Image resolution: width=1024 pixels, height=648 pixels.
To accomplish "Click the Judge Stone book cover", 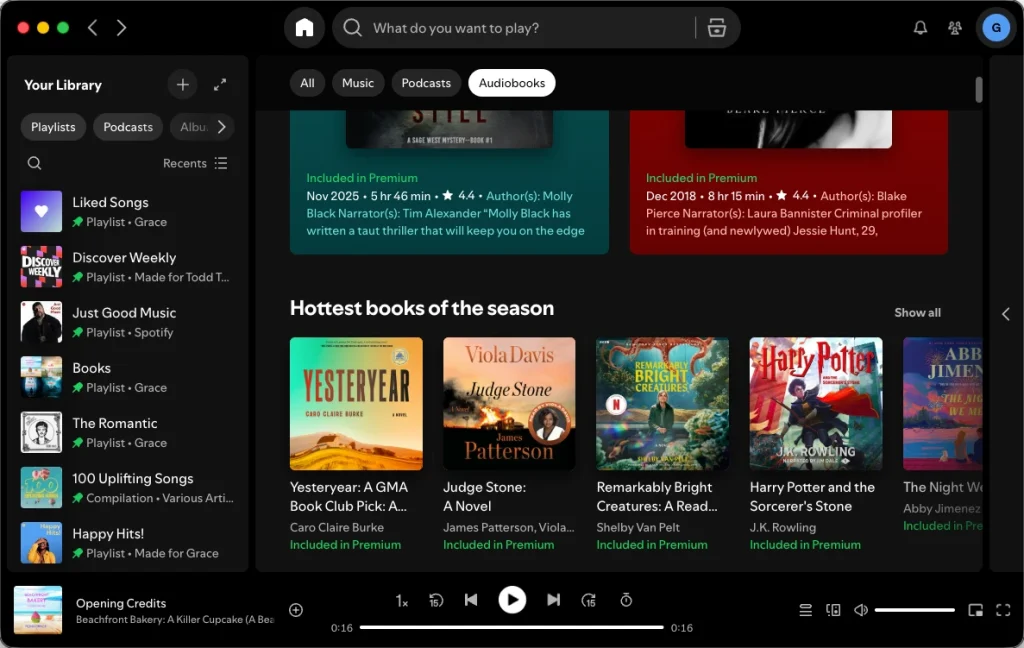I will click(x=509, y=404).
